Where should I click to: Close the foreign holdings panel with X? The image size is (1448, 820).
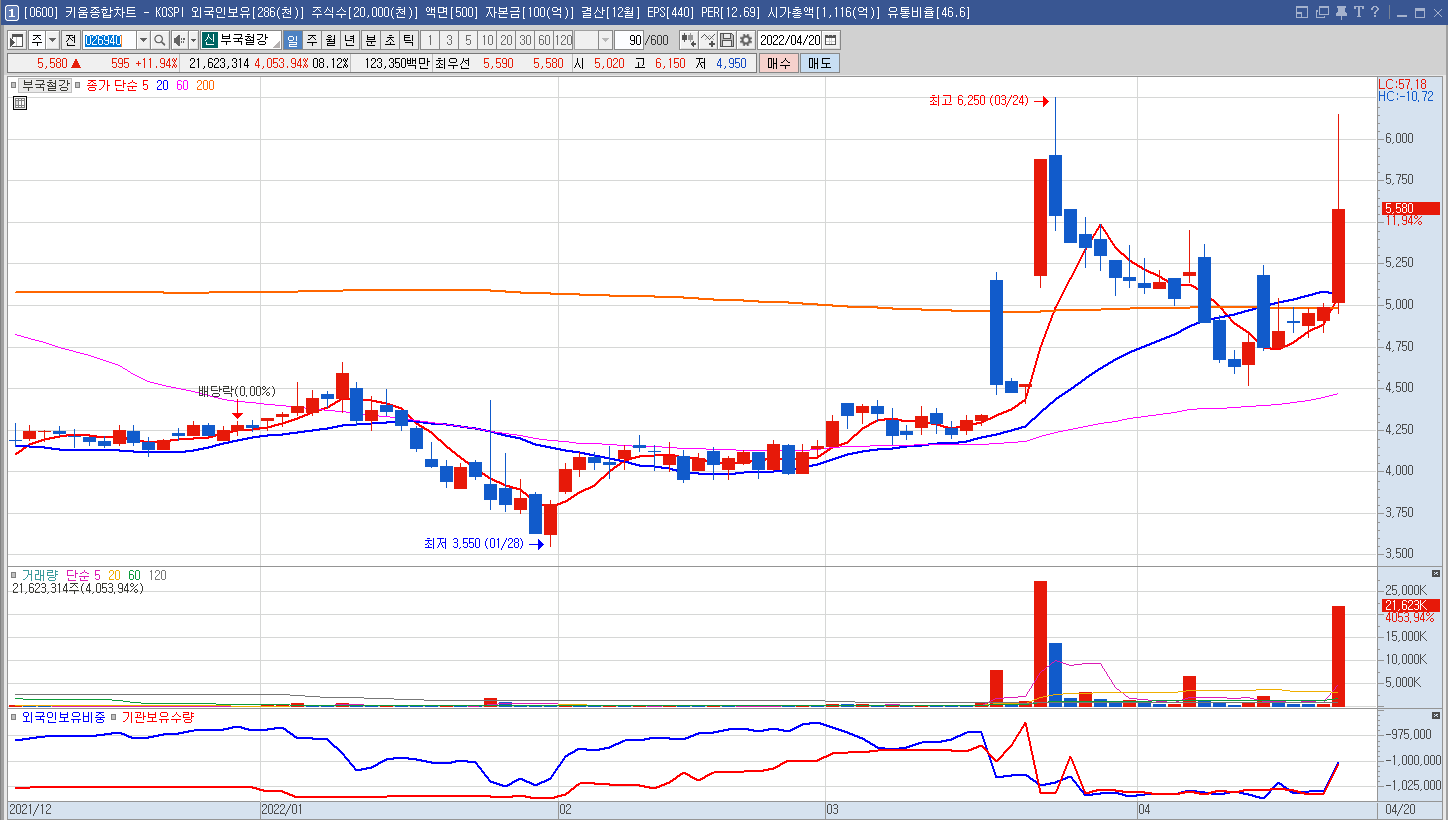point(1437,715)
